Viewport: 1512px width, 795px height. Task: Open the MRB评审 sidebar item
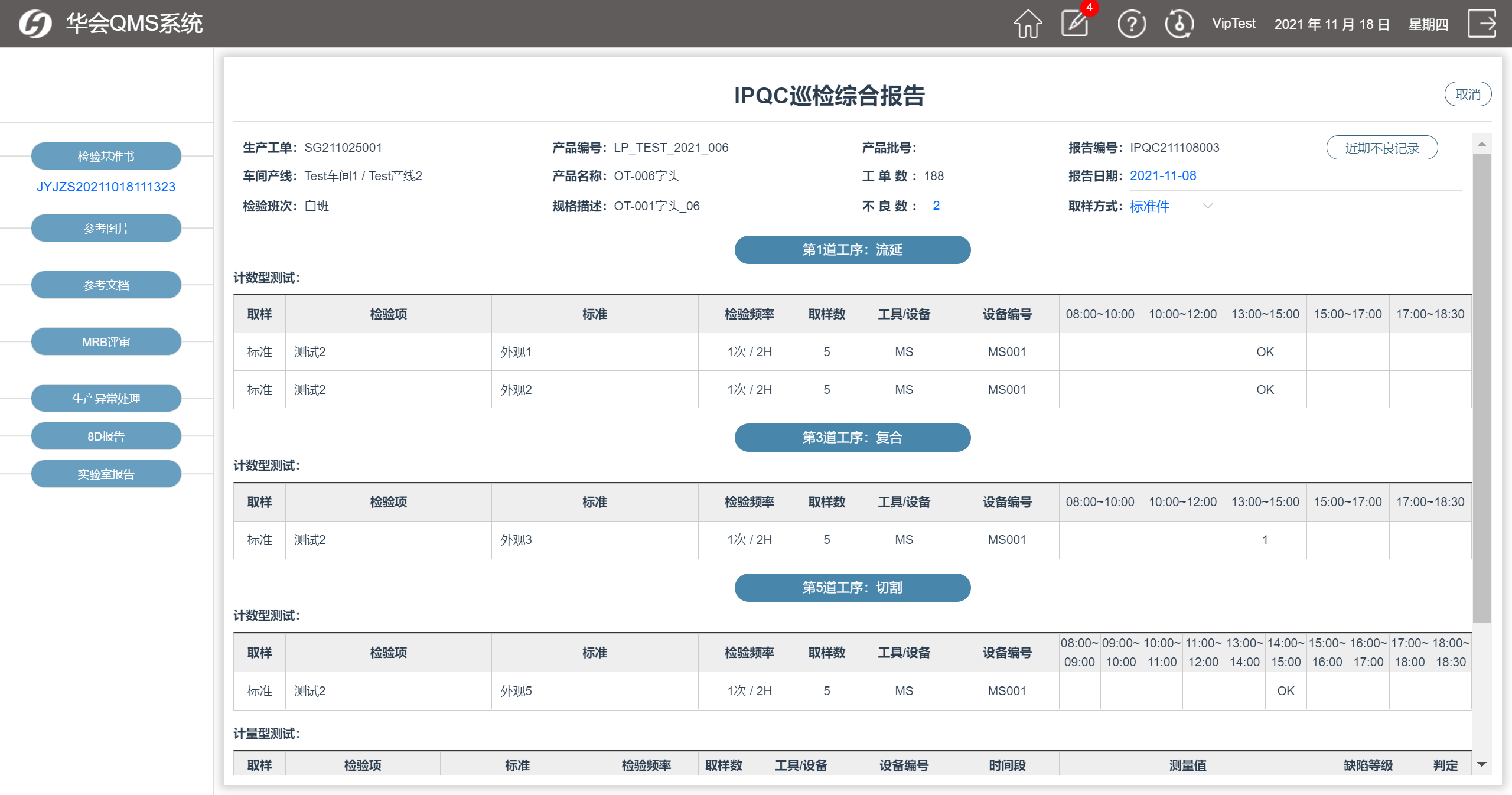click(106, 342)
